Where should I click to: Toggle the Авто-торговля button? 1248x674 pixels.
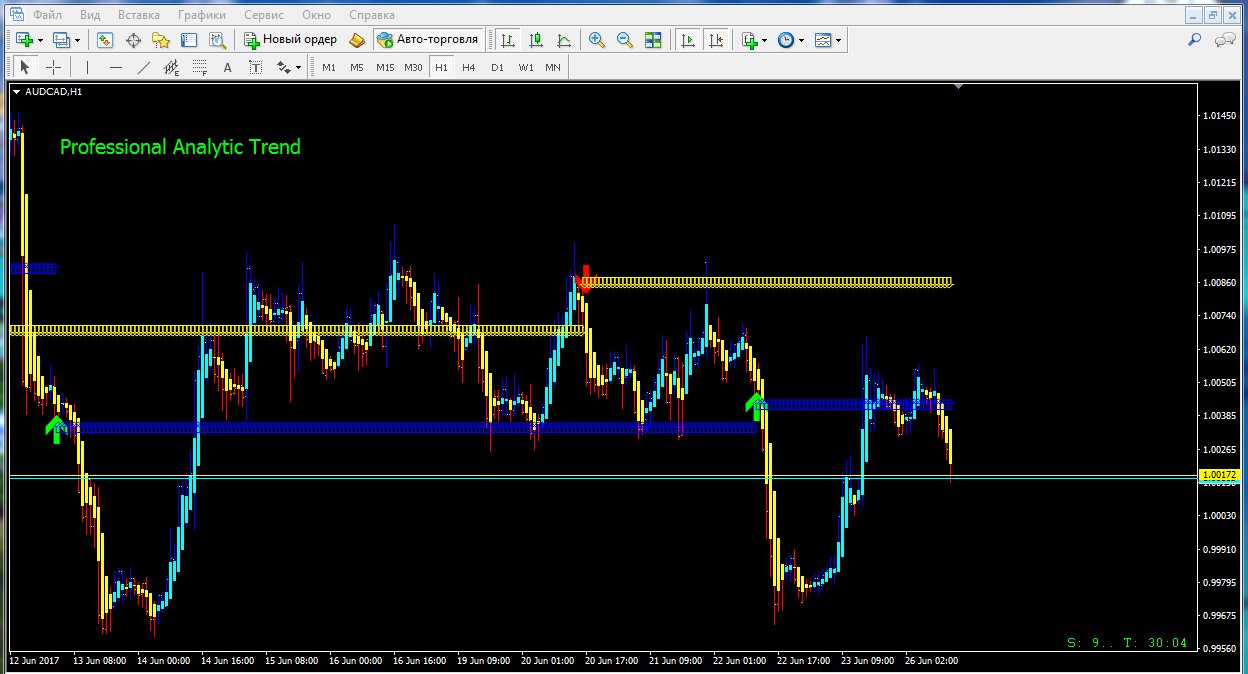429,40
